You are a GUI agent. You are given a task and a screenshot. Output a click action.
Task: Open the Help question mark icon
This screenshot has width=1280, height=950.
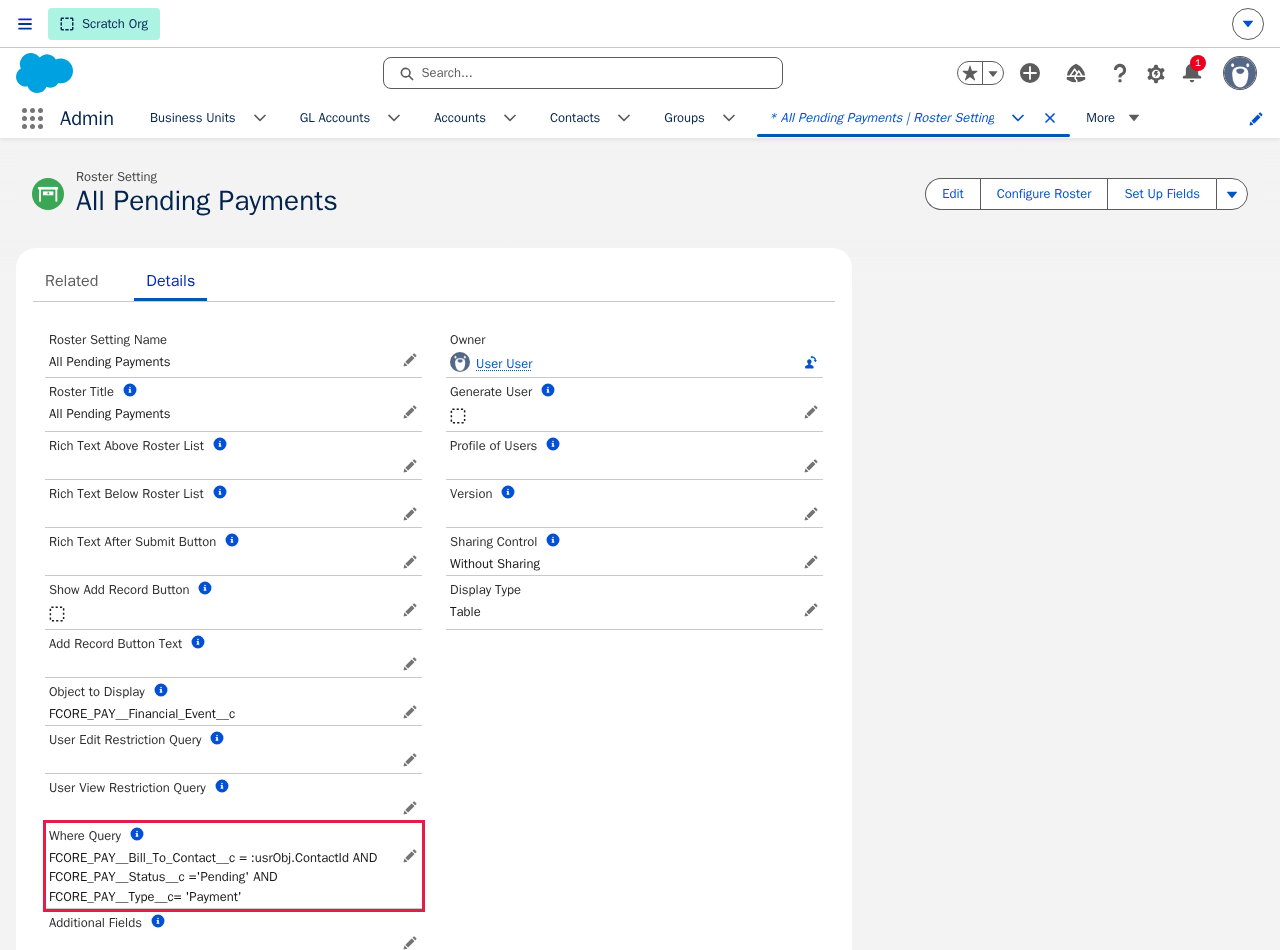[1120, 73]
